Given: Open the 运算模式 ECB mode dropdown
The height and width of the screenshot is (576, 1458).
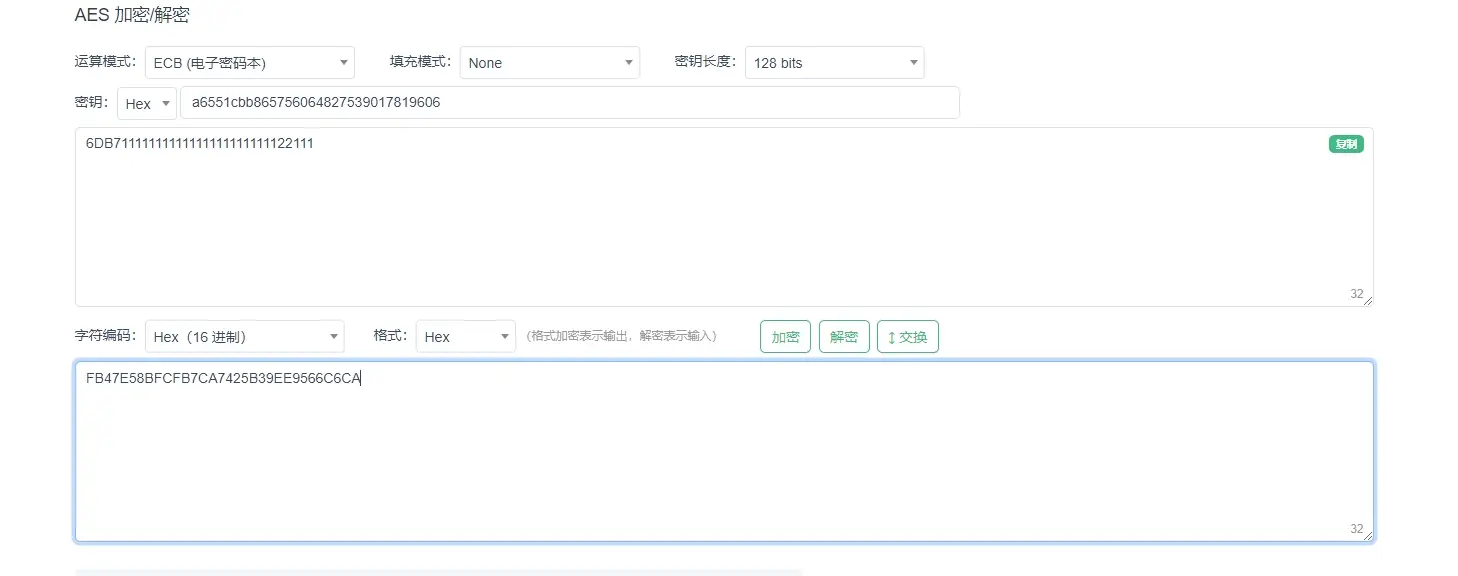Looking at the screenshot, I should (250, 63).
